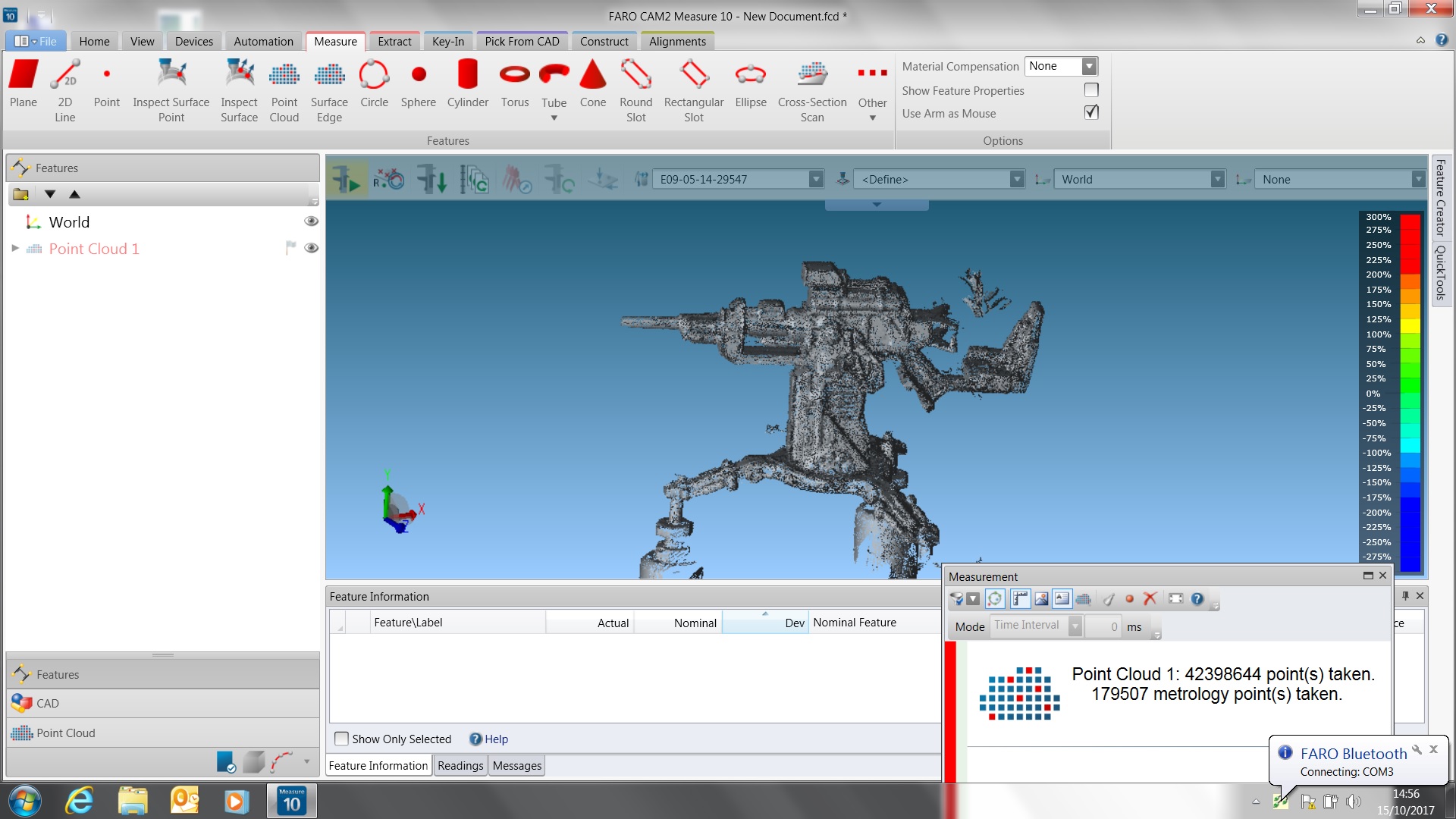Image resolution: width=1456 pixels, height=819 pixels.
Task: Hide World coordinate system visibility
Action: [311, 221]
